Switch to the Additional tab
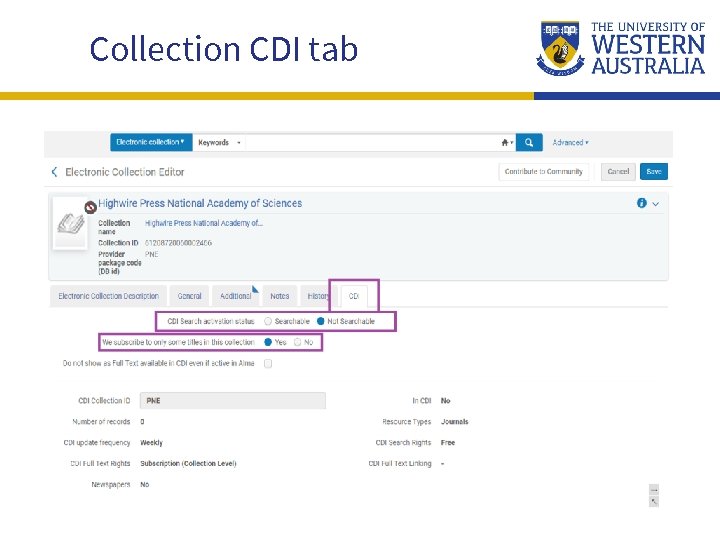Screen dimensions: 720x540 (236, 296)
